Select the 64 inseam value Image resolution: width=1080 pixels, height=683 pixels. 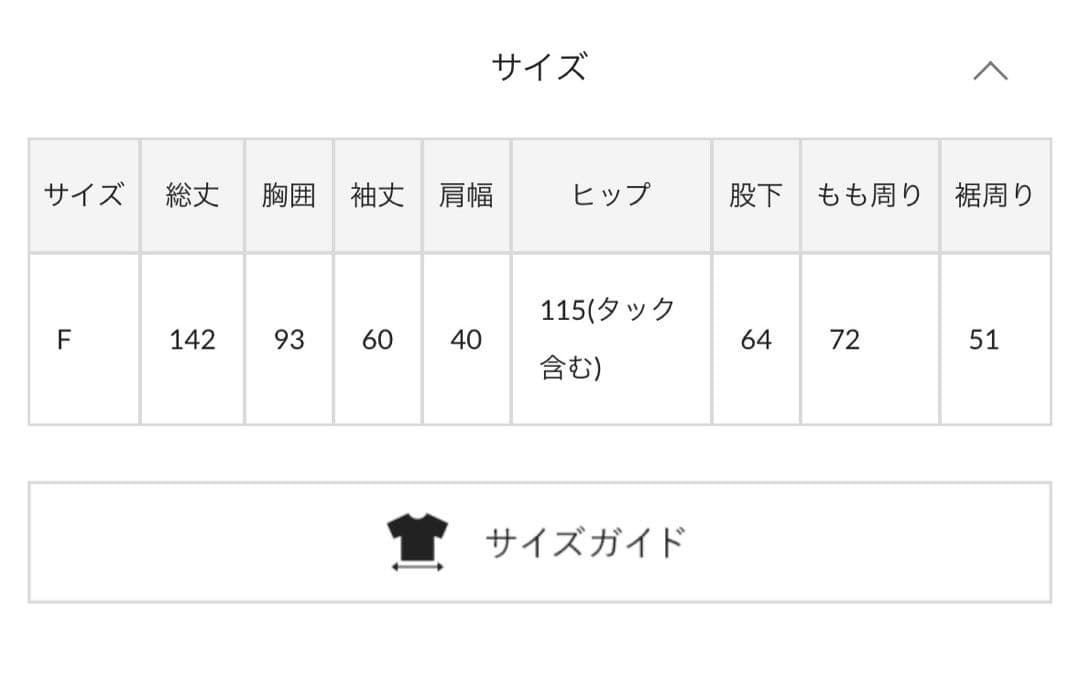click(x=755, y=340)
